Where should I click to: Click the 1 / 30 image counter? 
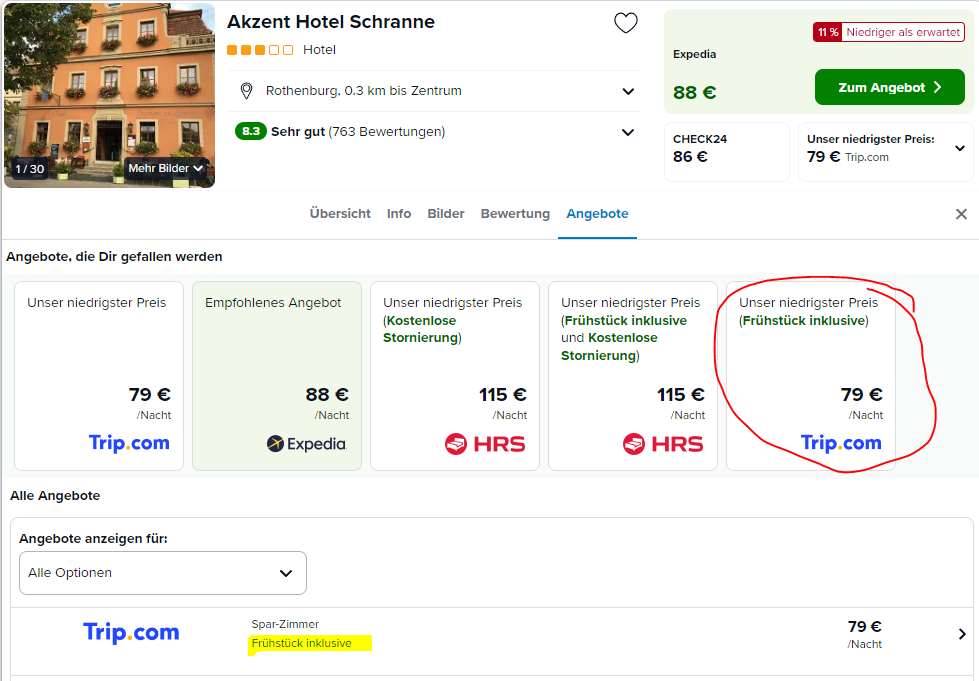point(29,169)
